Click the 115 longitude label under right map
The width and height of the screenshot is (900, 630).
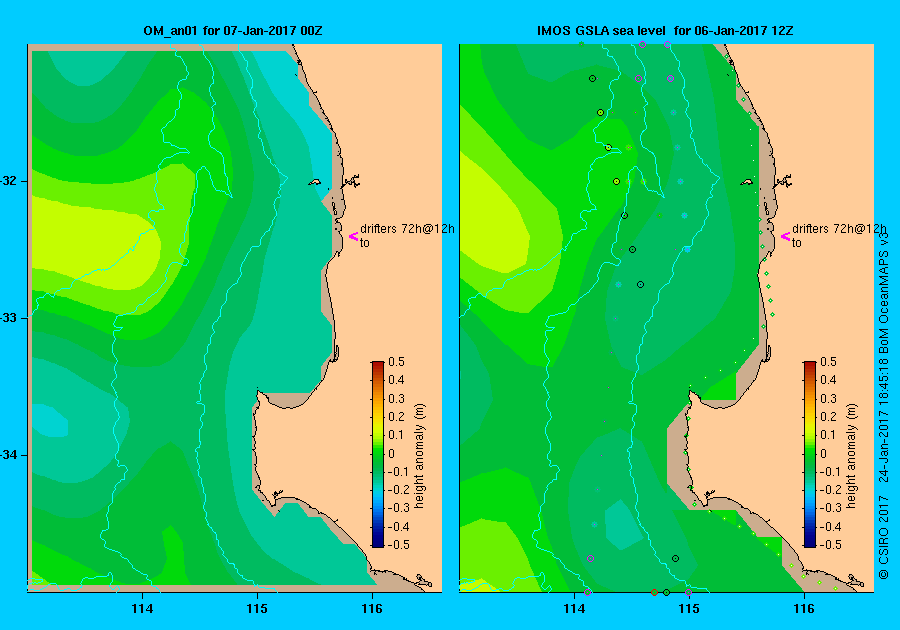(x=689, y=609)
